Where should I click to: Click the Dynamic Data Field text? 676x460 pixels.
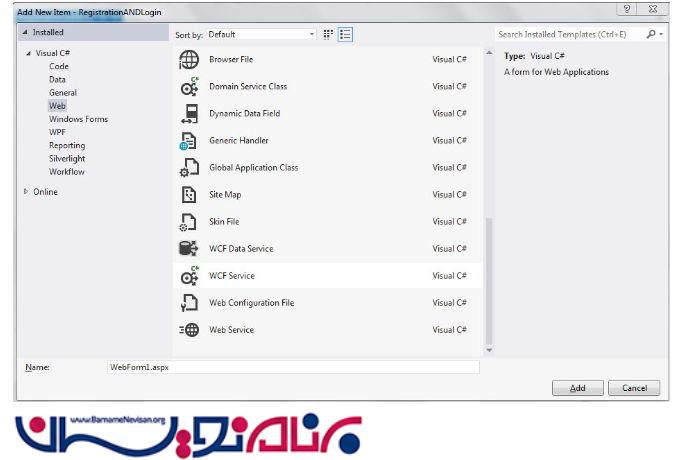[244, 113]
